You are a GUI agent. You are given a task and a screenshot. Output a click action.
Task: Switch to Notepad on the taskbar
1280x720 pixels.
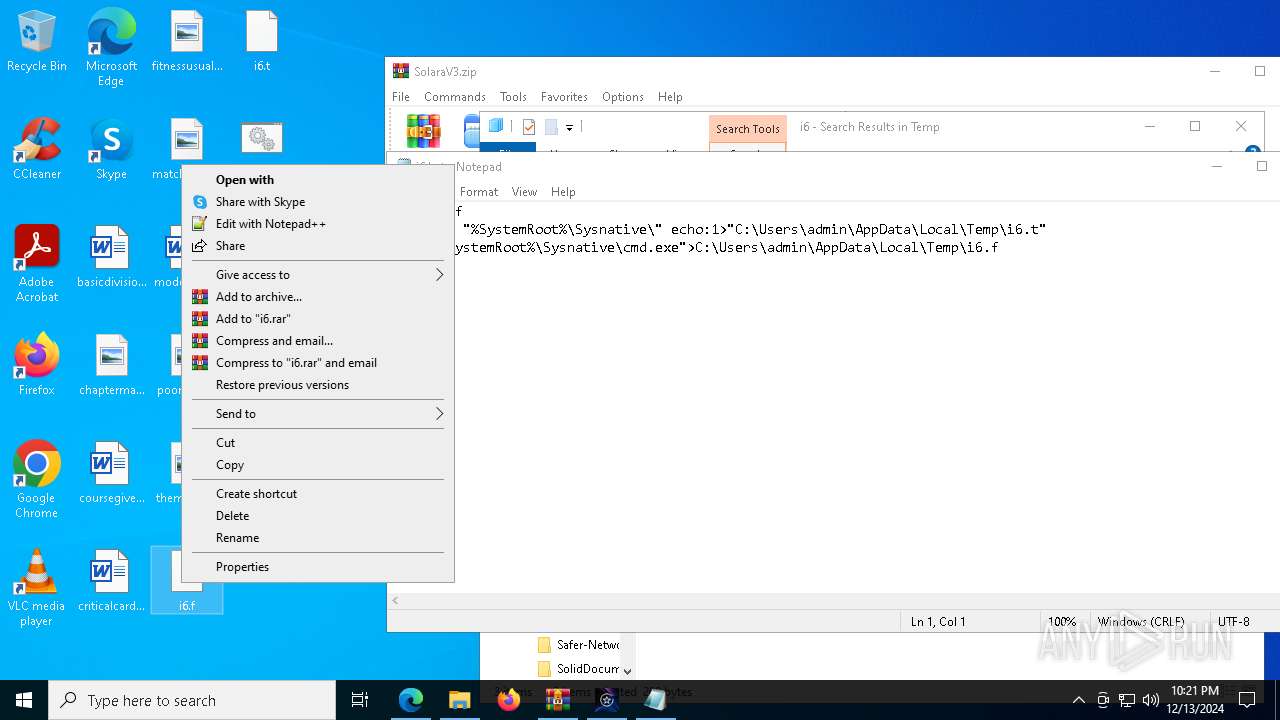[656, 700]
